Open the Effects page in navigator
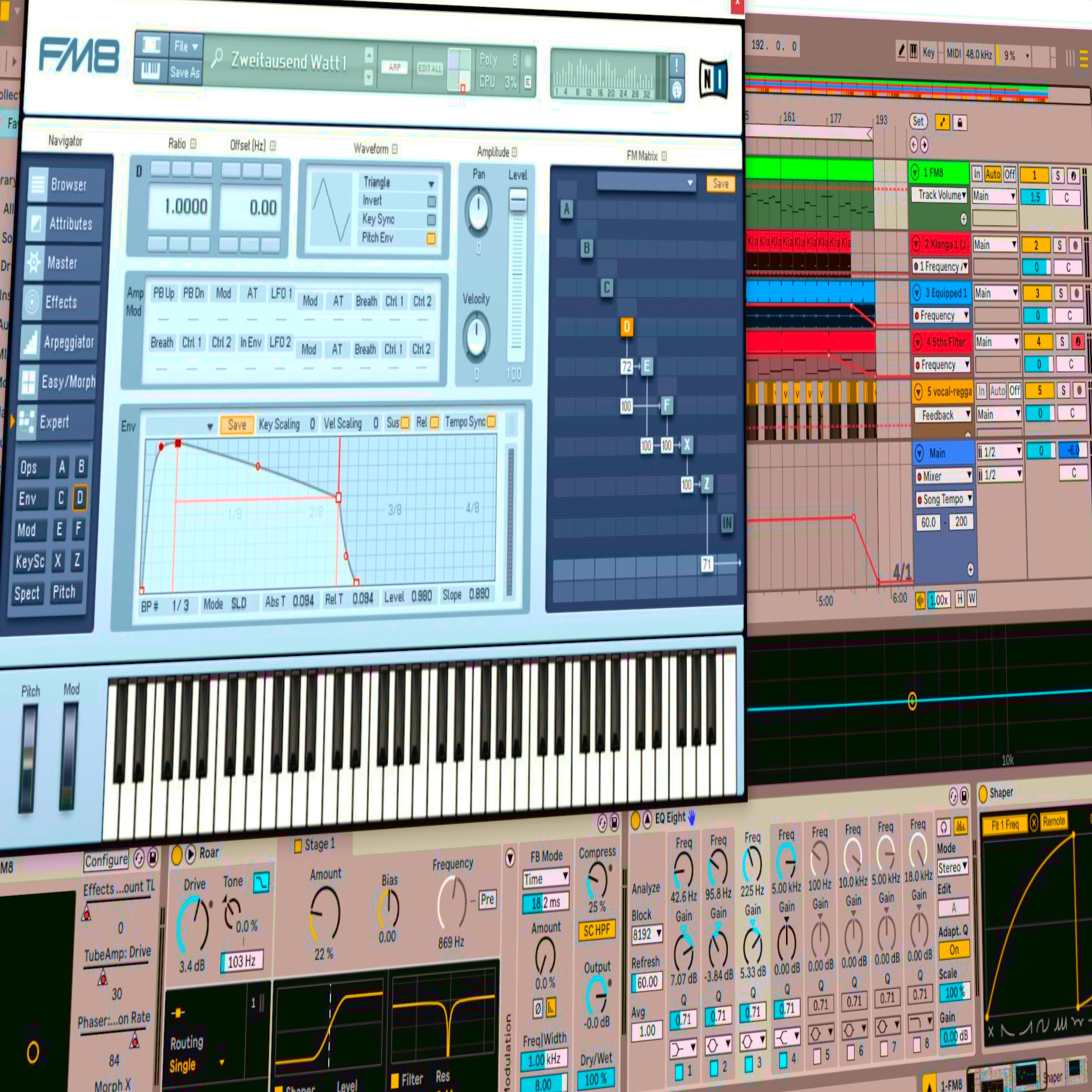The height and width of the screenshot is (1092, 1092). pos(61,302)
